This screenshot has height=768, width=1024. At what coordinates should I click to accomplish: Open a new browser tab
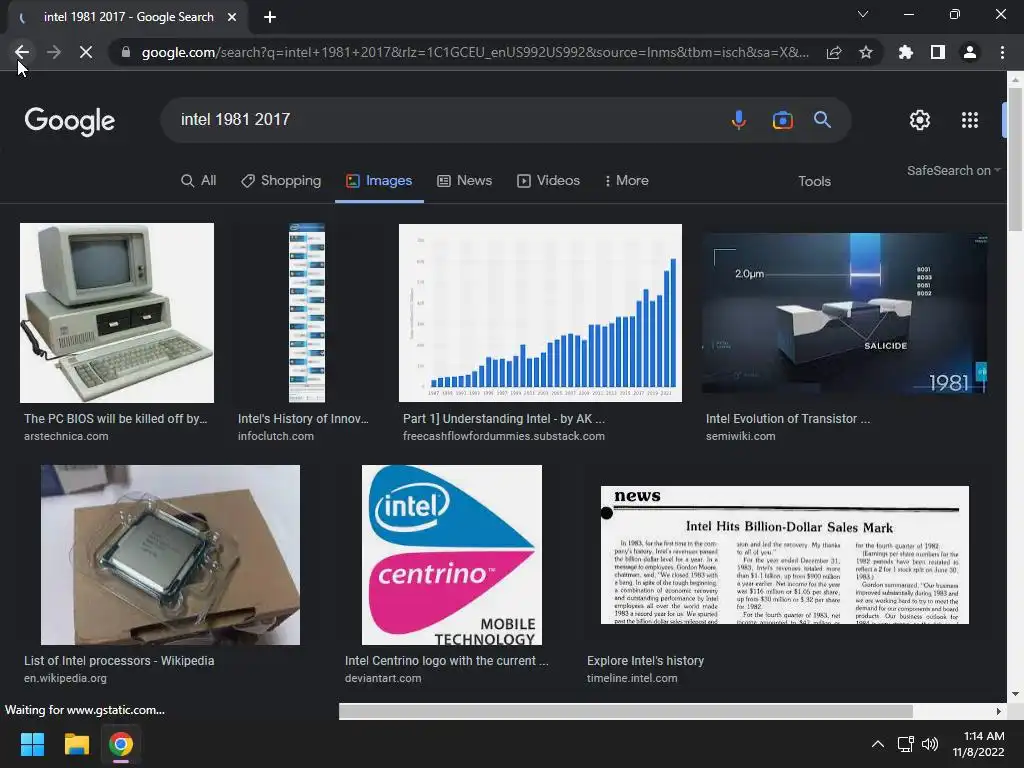[270, 17]
